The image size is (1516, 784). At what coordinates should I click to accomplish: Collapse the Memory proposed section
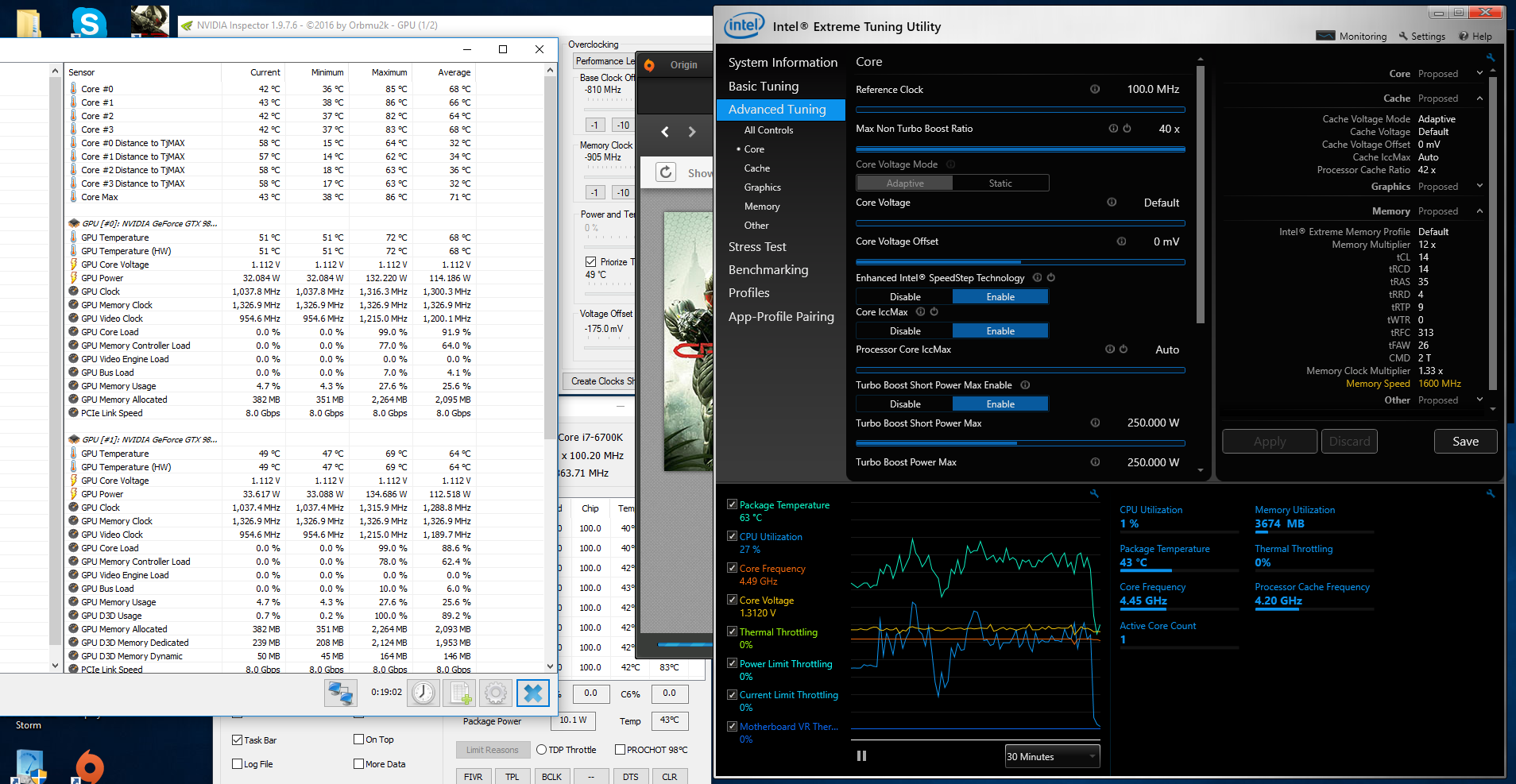tap(1479, 211)
